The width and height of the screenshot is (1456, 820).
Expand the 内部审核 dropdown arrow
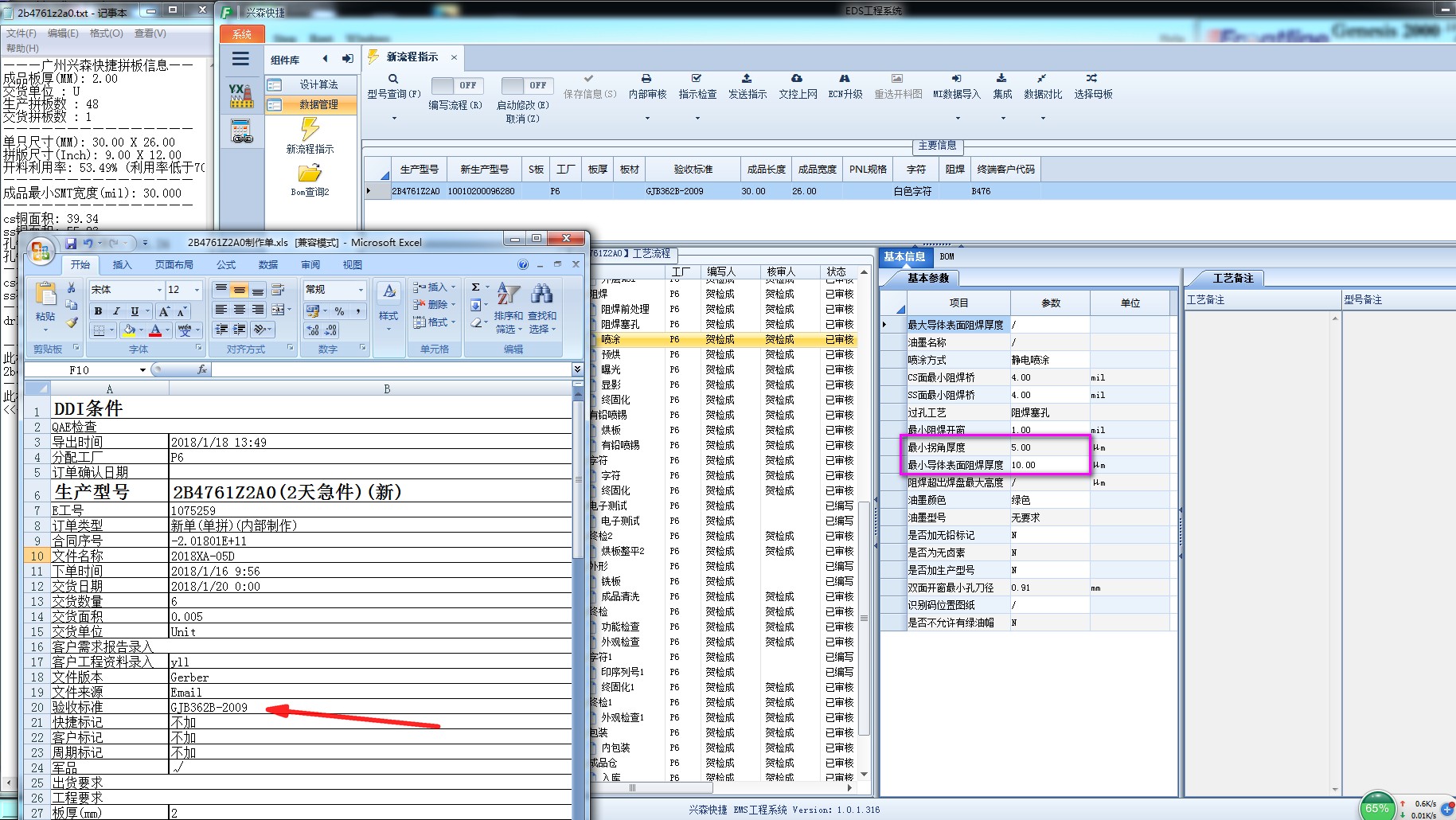point(647,119)
